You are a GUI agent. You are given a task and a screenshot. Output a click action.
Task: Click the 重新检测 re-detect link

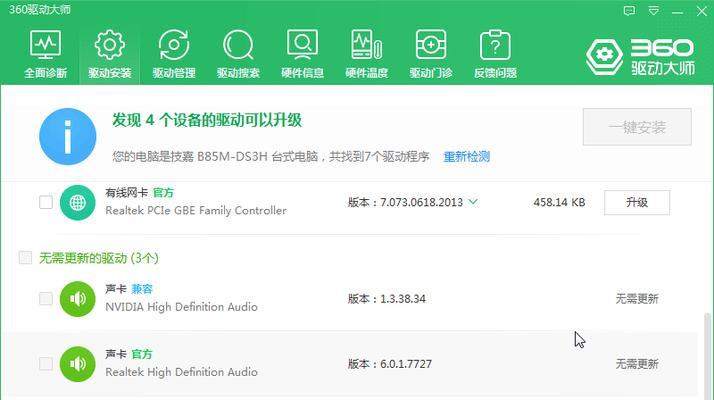(467, 157)
